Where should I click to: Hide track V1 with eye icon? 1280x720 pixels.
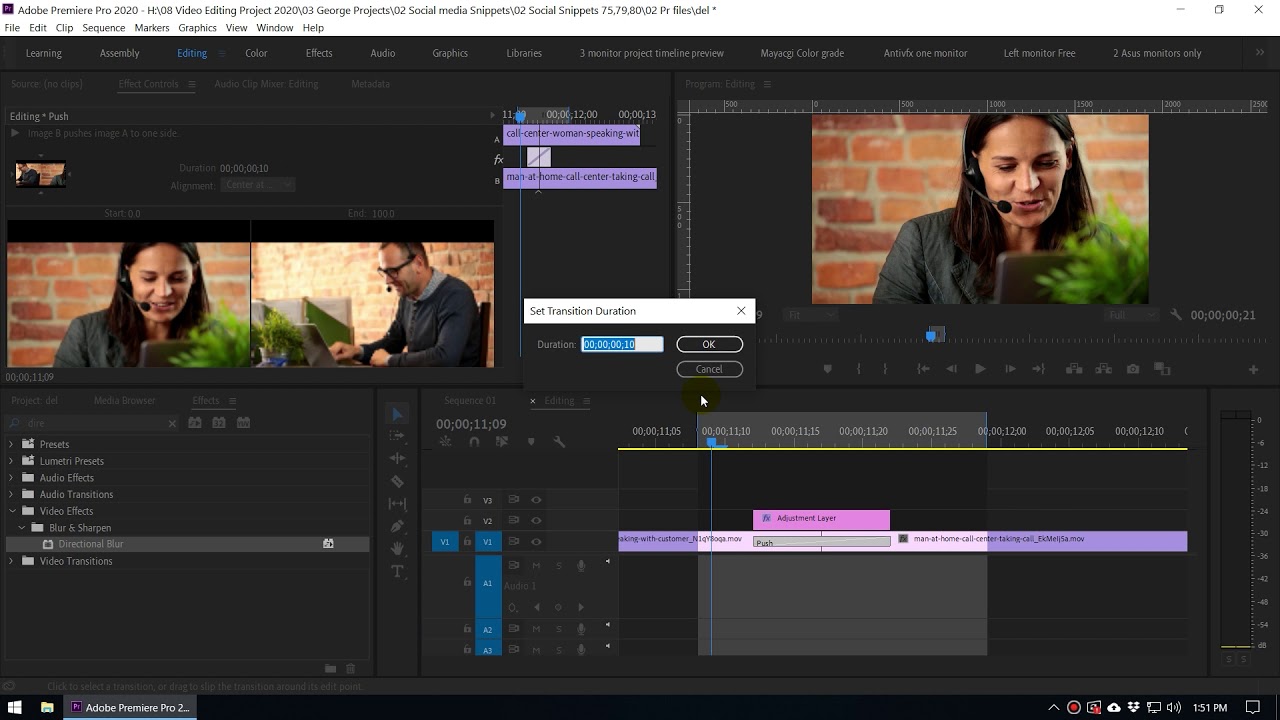(536, 541)
